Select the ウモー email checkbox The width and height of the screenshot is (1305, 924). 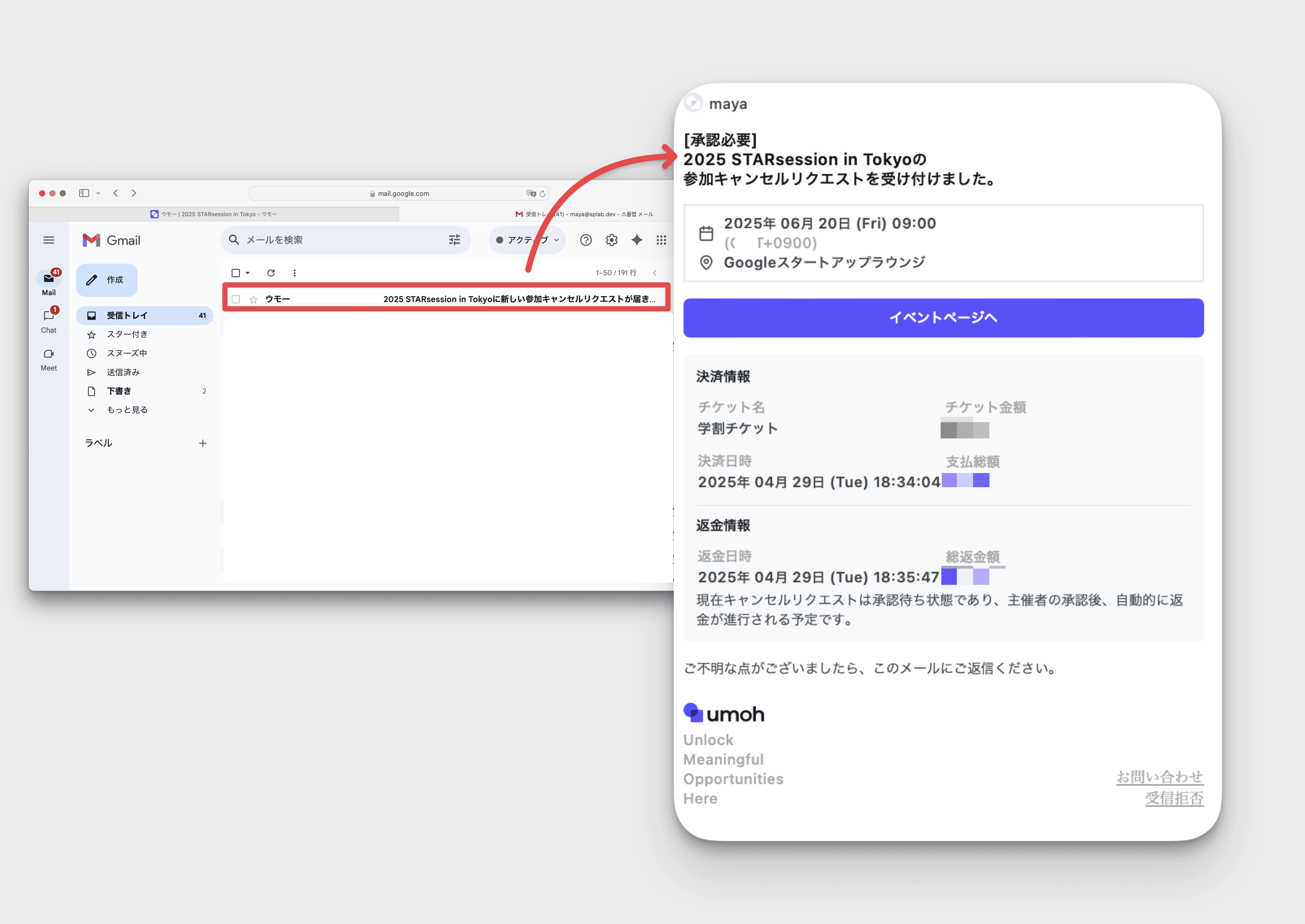pyautogui.click(x=236, y=299)
